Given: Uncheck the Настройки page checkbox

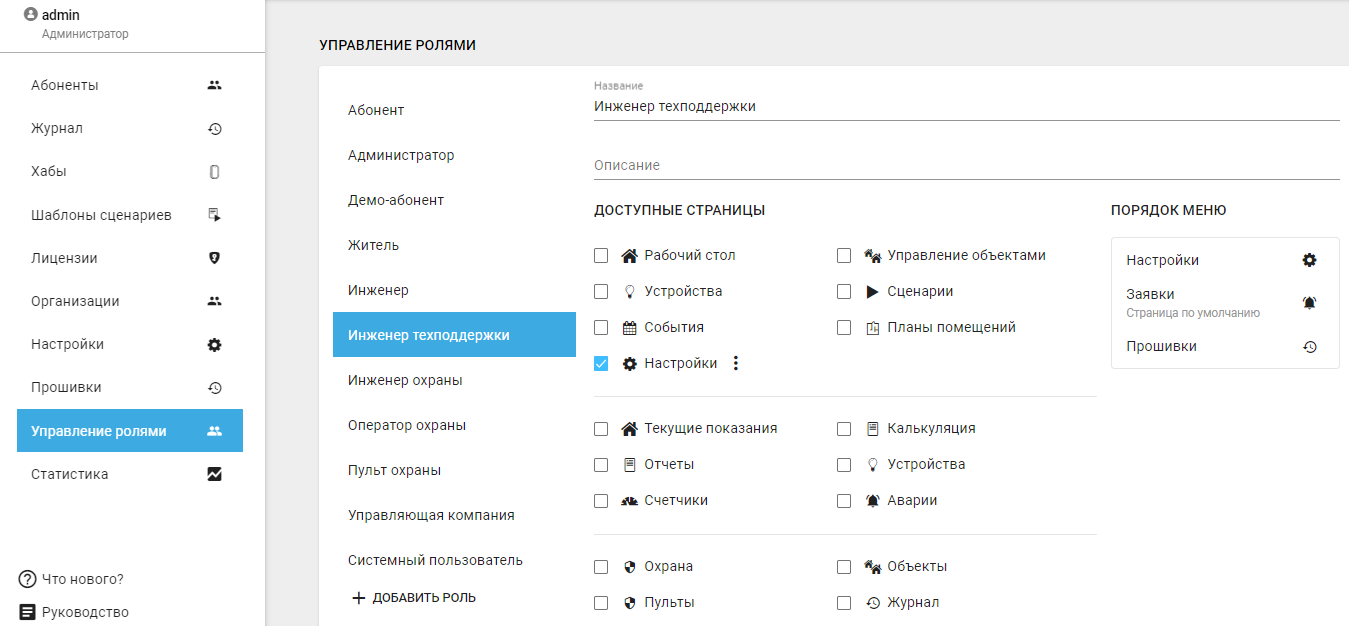Looking at the screenshot, I should pyautogui.click(x=601, y=363).
